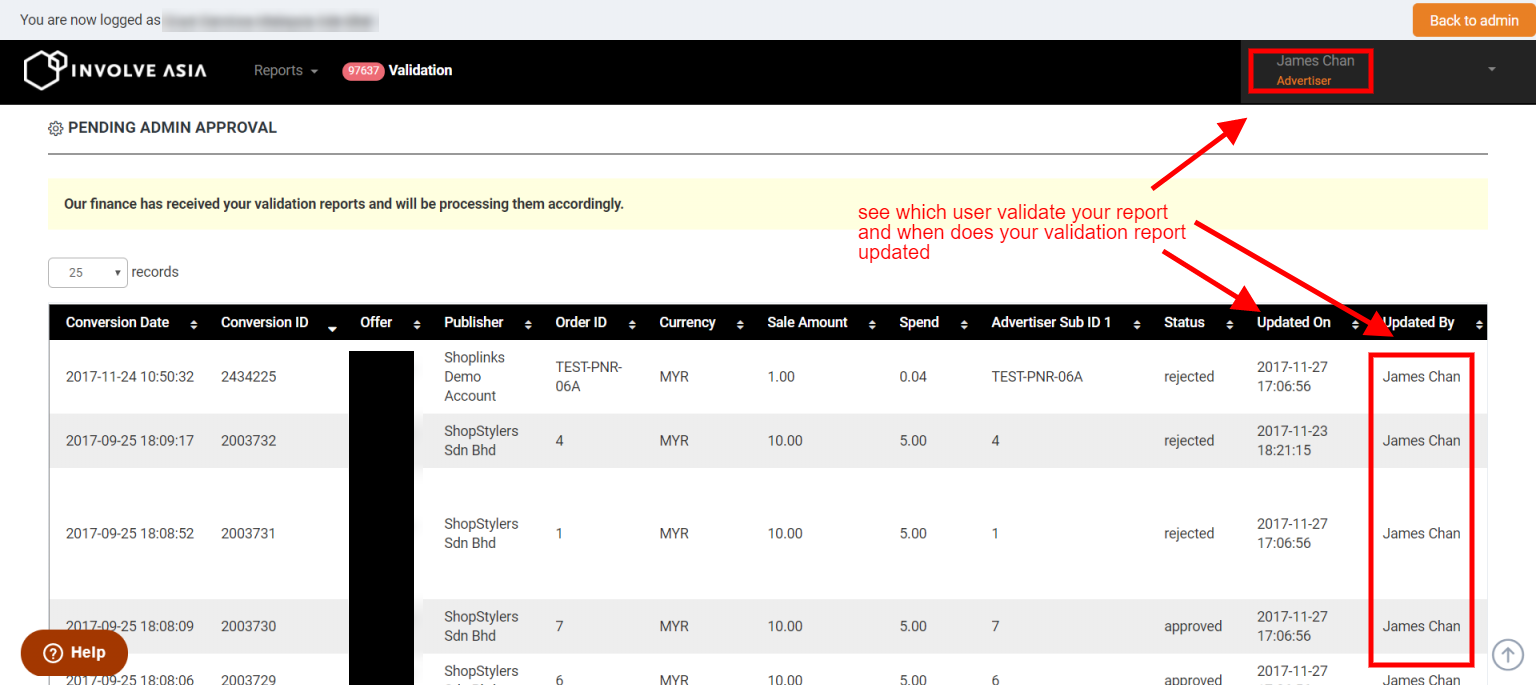The image size is (1536, 685).
Task: Select the Shoplinks Demo Account publisher cell
Action: [x=476, y=377]
